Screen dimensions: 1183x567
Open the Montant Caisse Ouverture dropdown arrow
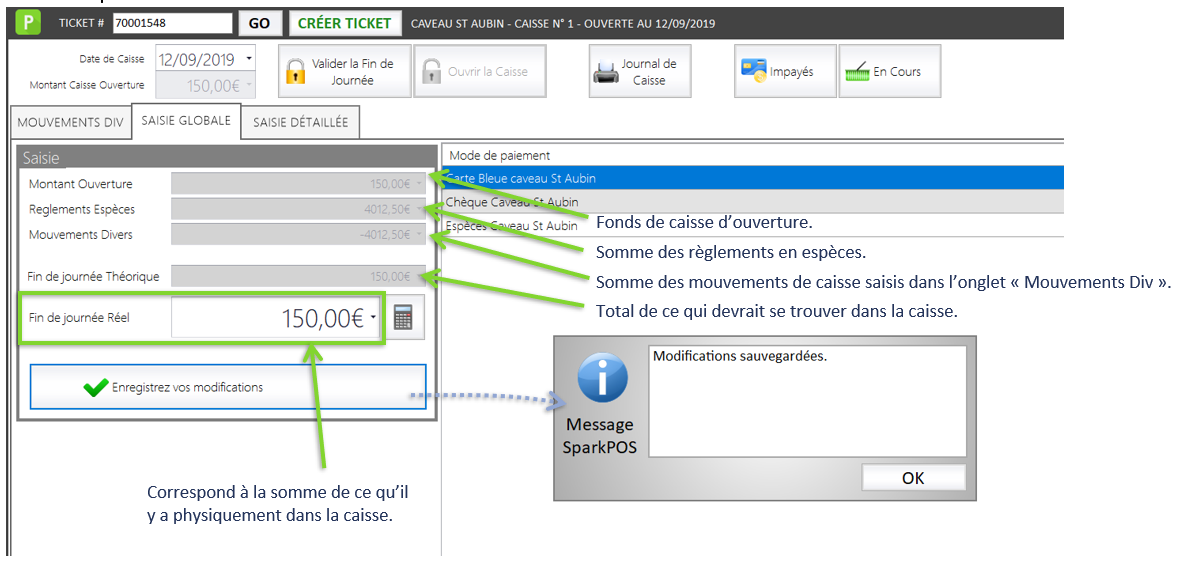(247, 86)
